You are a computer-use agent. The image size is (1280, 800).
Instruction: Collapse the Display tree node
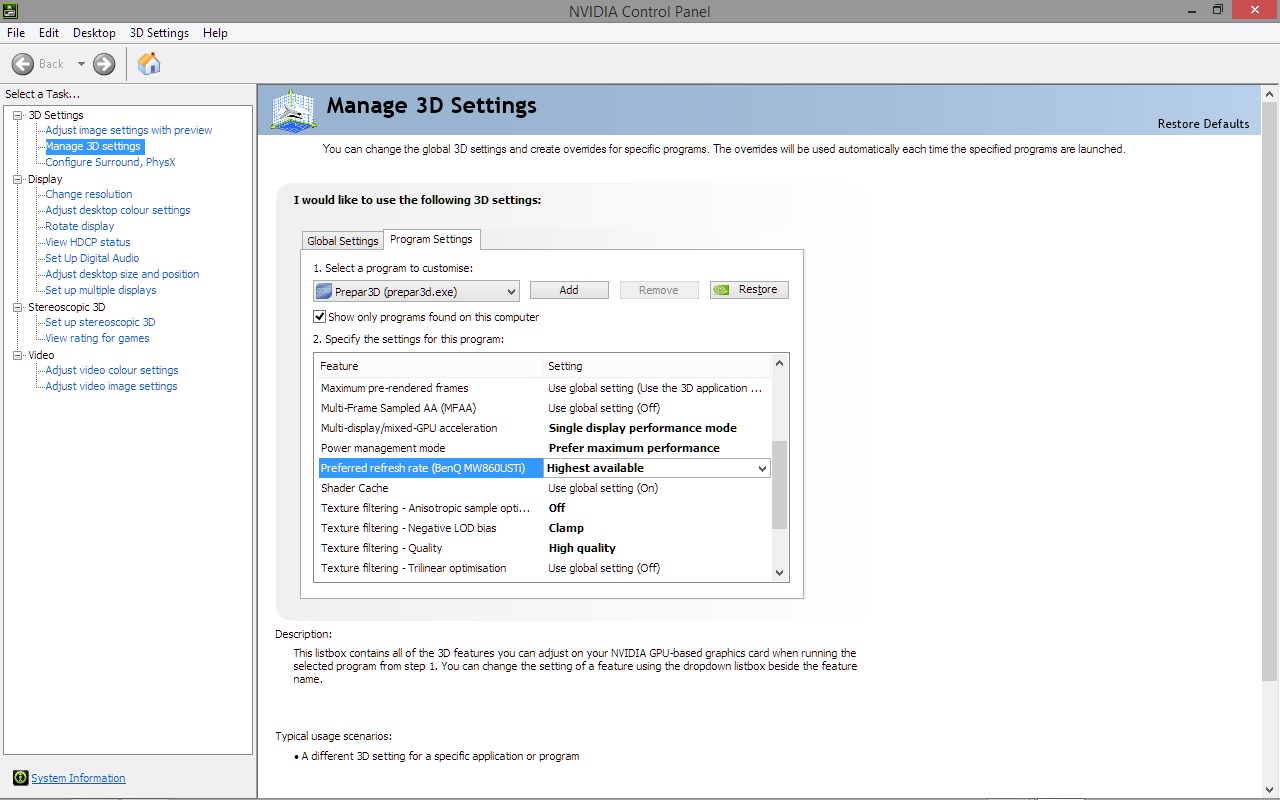[x=17, y=179]
